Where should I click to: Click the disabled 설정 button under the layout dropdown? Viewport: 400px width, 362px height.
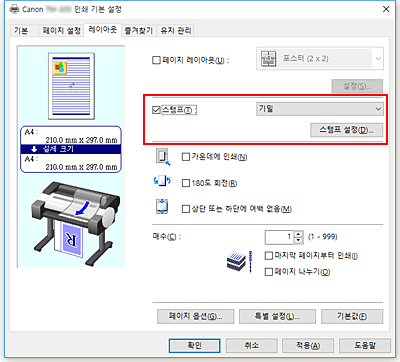pyautogui.click(x=357, y=86)
